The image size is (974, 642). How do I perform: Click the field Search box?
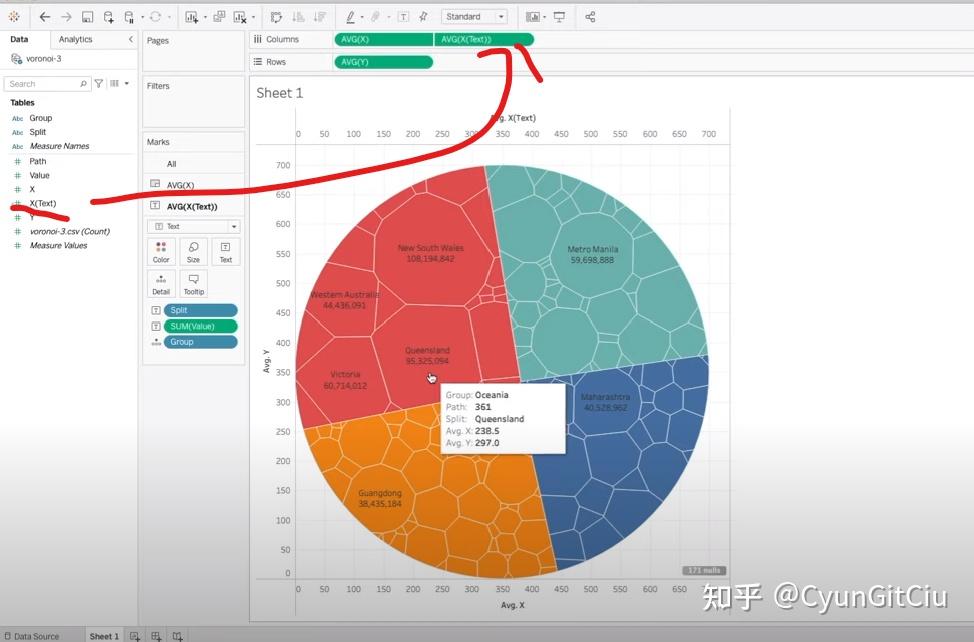(47, 84)
